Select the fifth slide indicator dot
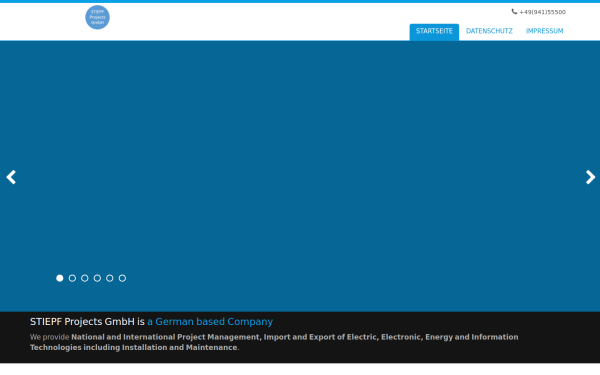The image size is (600, 375). 110,278
